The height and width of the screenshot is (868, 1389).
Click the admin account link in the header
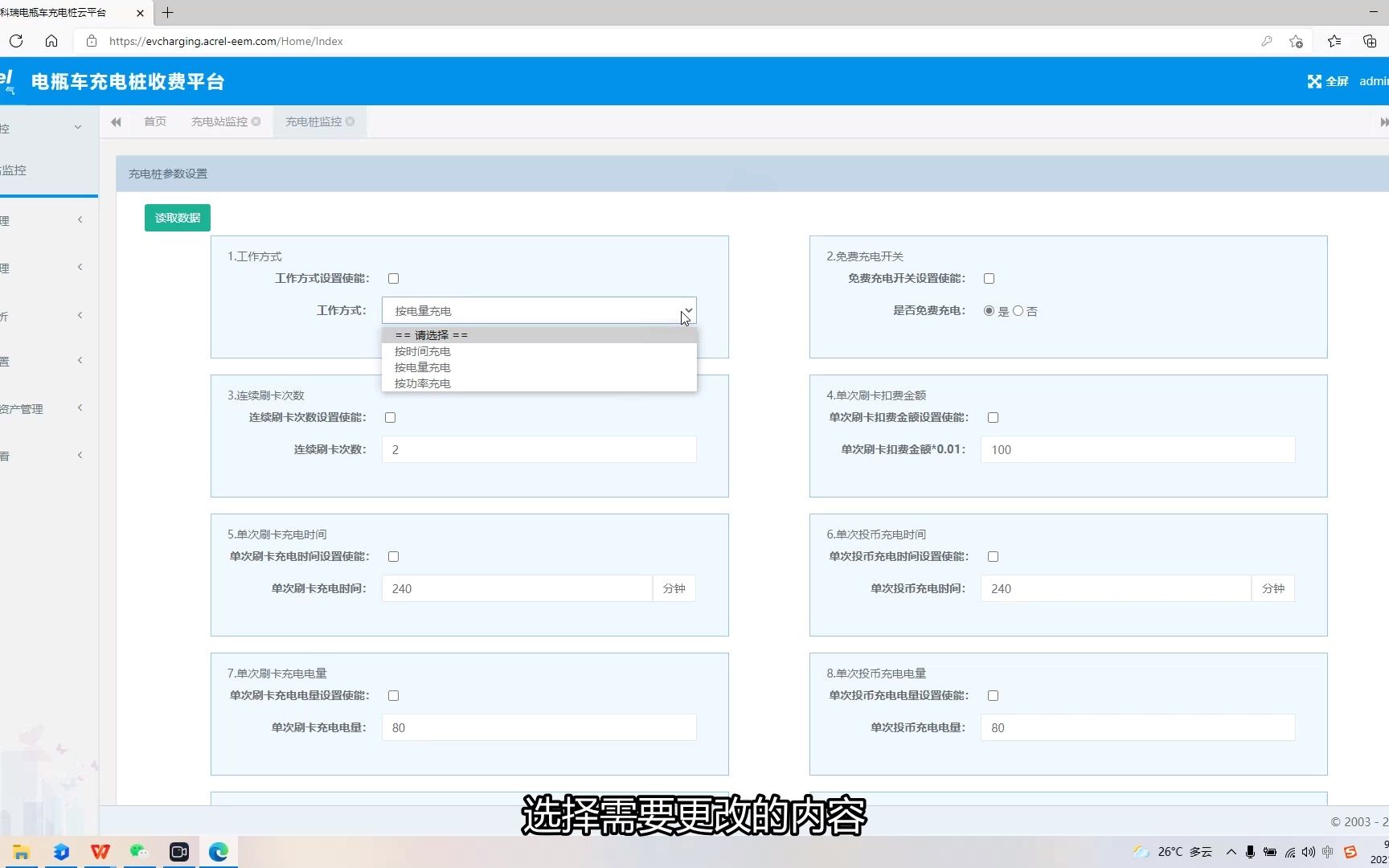click(x=1373, y=81)
